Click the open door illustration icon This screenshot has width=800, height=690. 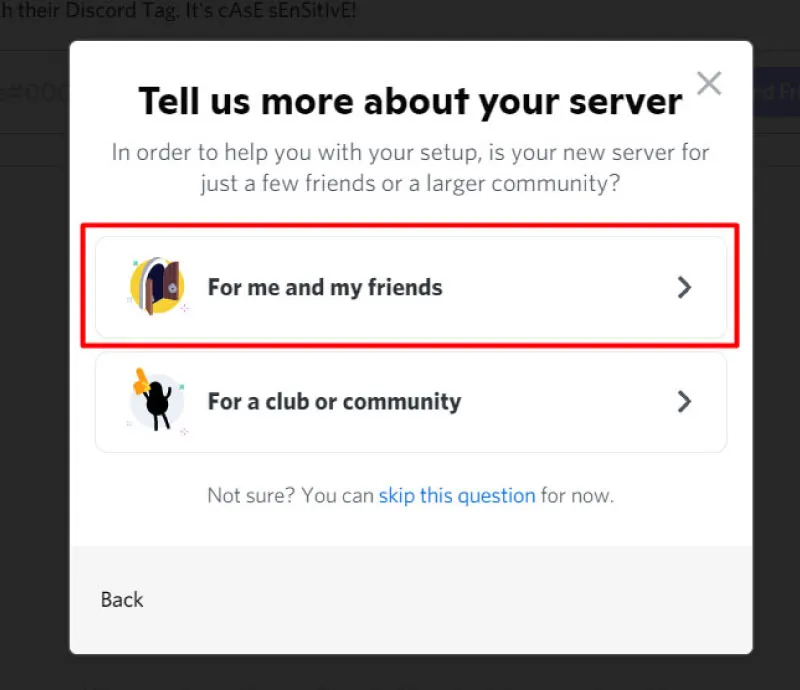click(x=157, y=286)
